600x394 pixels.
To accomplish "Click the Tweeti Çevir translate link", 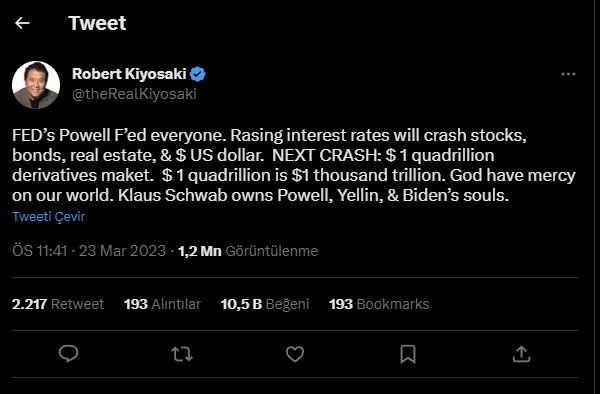I will pyautogui.click(x=49, y=217).
